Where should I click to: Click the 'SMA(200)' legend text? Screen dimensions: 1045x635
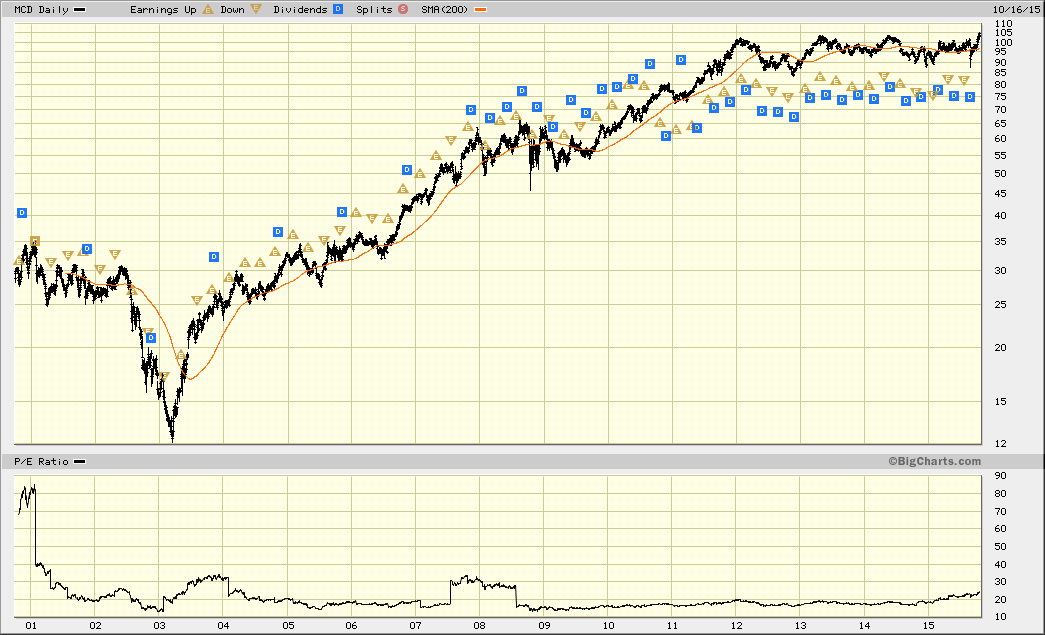pyautogui.click(x=445, y=9)
